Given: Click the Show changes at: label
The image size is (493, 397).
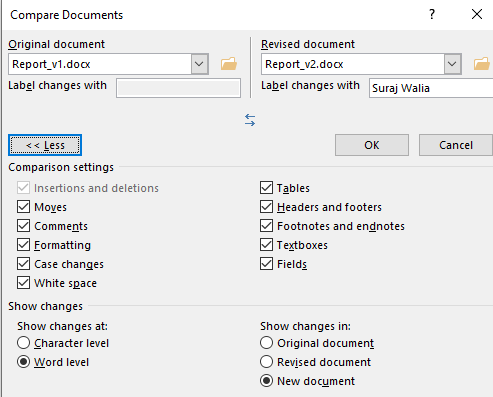Looking at the screenshot, I should coord(63,326).
